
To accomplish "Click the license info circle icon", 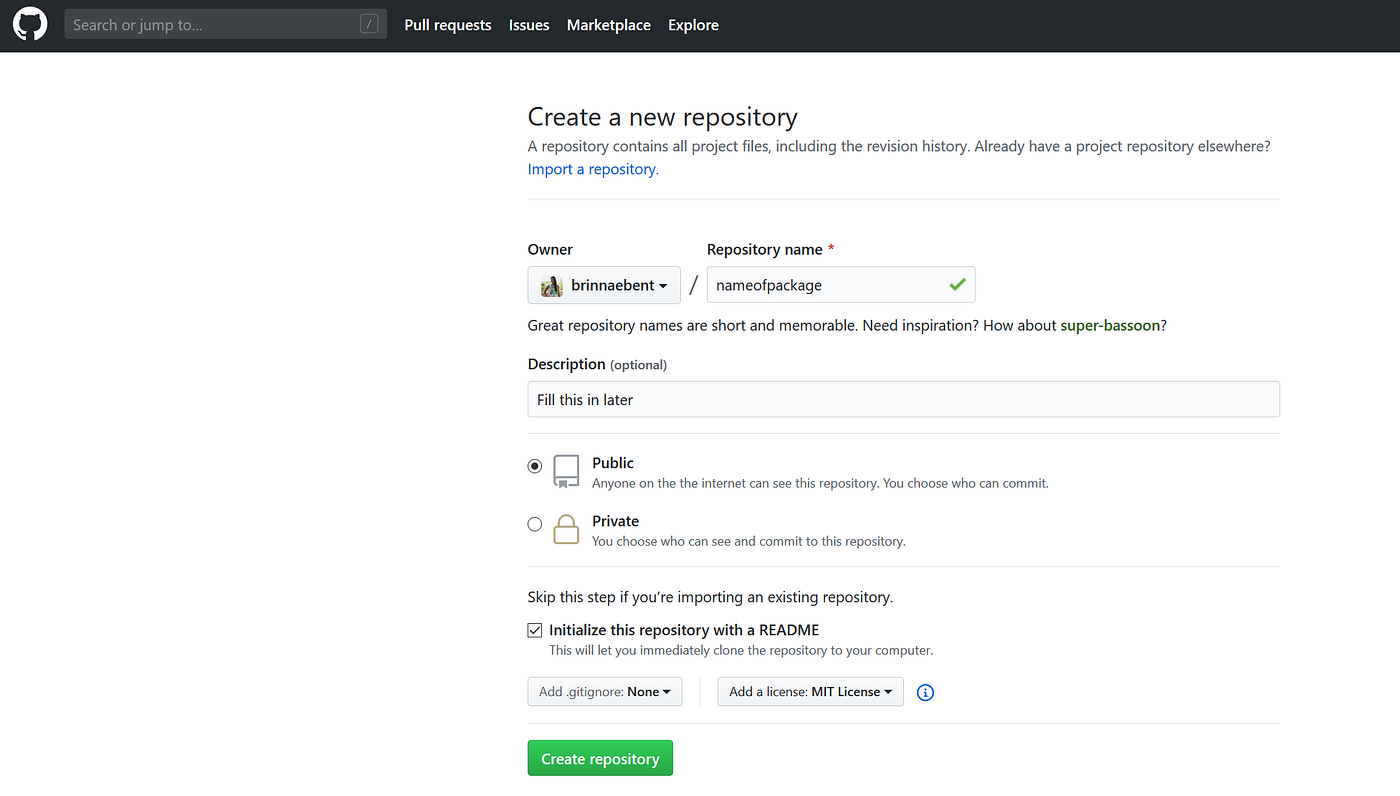I will [925, 692].
